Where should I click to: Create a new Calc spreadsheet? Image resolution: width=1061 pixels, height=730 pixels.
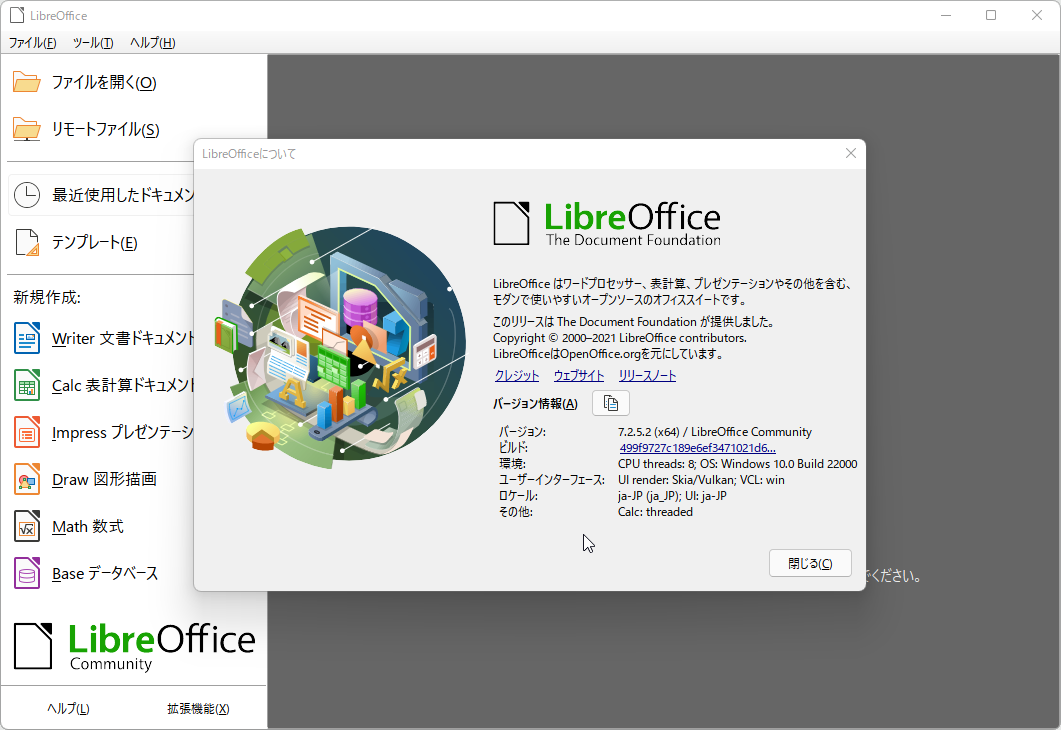[110, 385]
